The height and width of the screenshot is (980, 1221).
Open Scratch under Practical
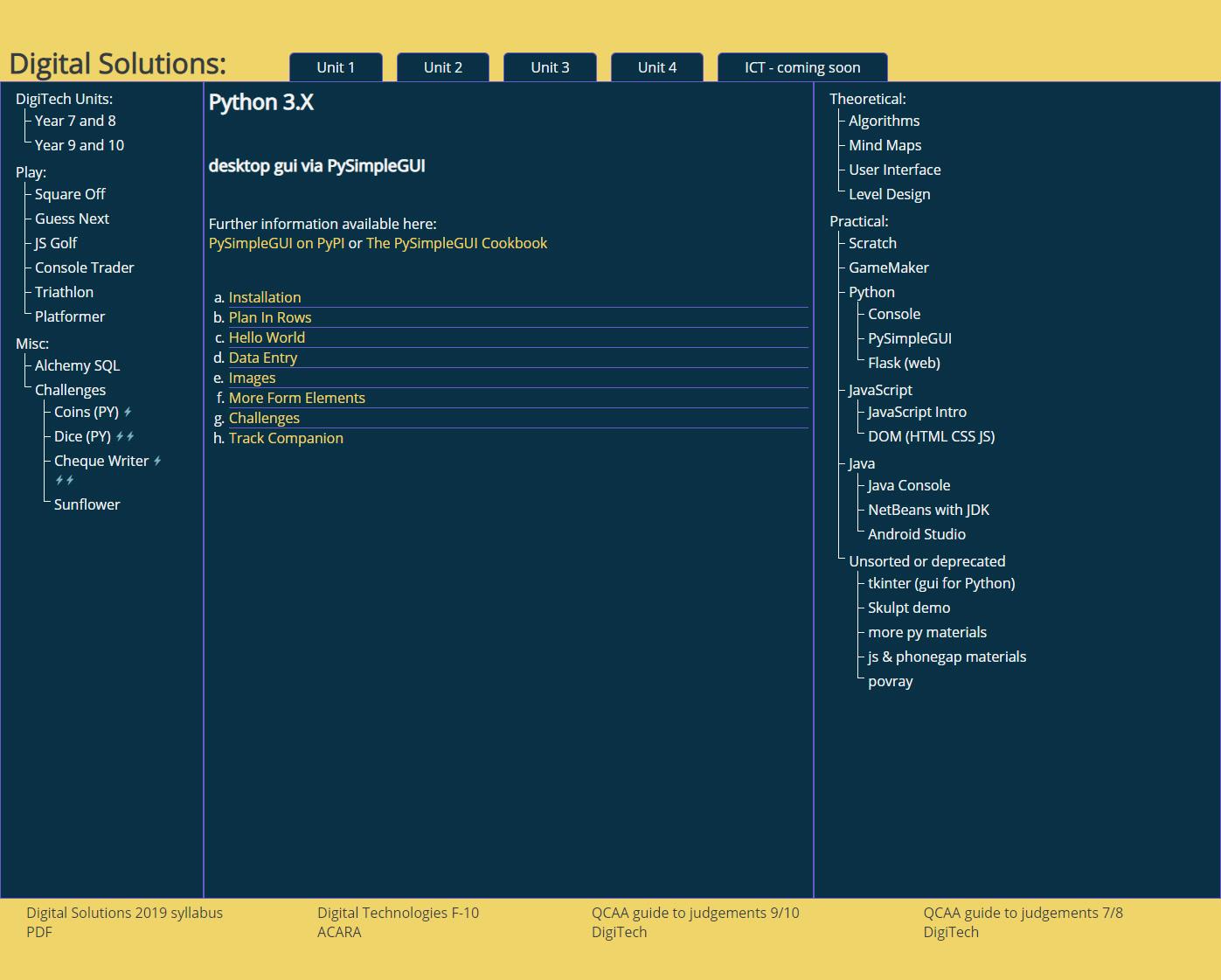[872, 243]
